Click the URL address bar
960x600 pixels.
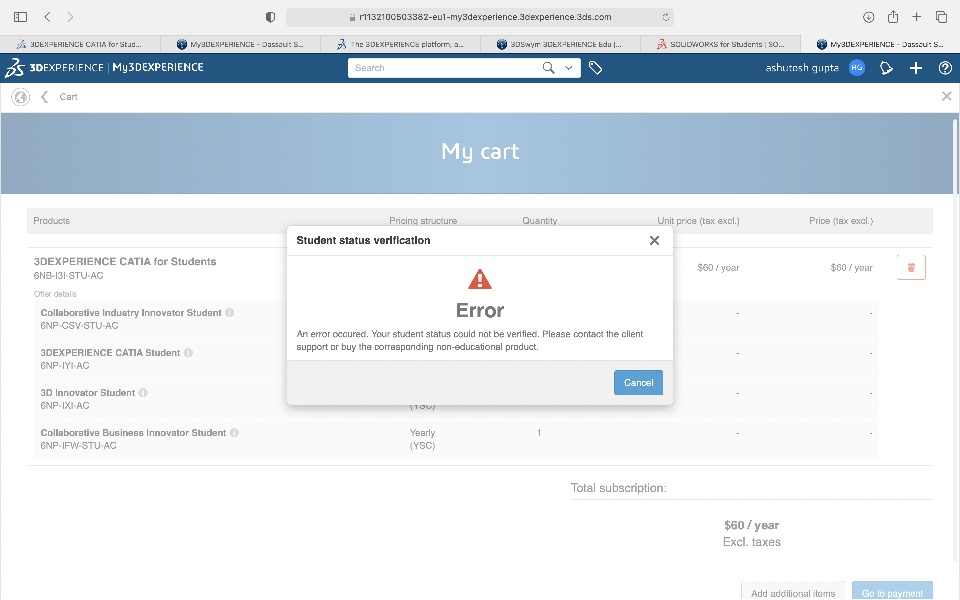[x=479, y=17]
